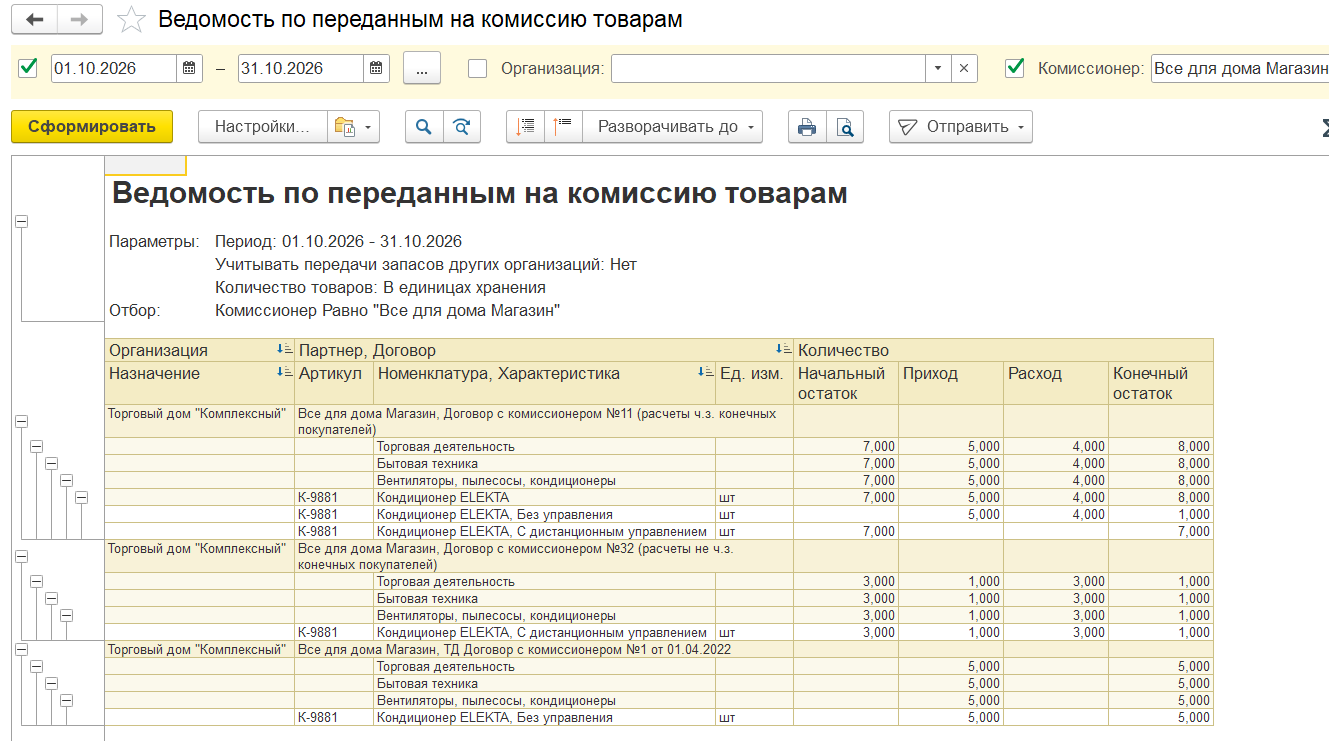The image size is (1329, 741).
Task: Print the report with printer icon
Action: click(807, 127)
